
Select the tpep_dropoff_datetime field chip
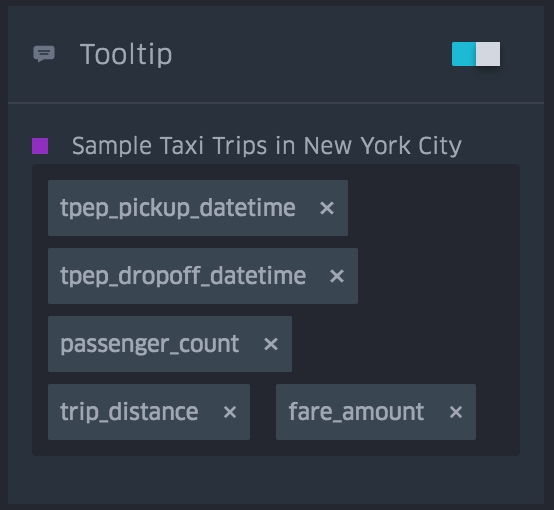tap(203, 276)
